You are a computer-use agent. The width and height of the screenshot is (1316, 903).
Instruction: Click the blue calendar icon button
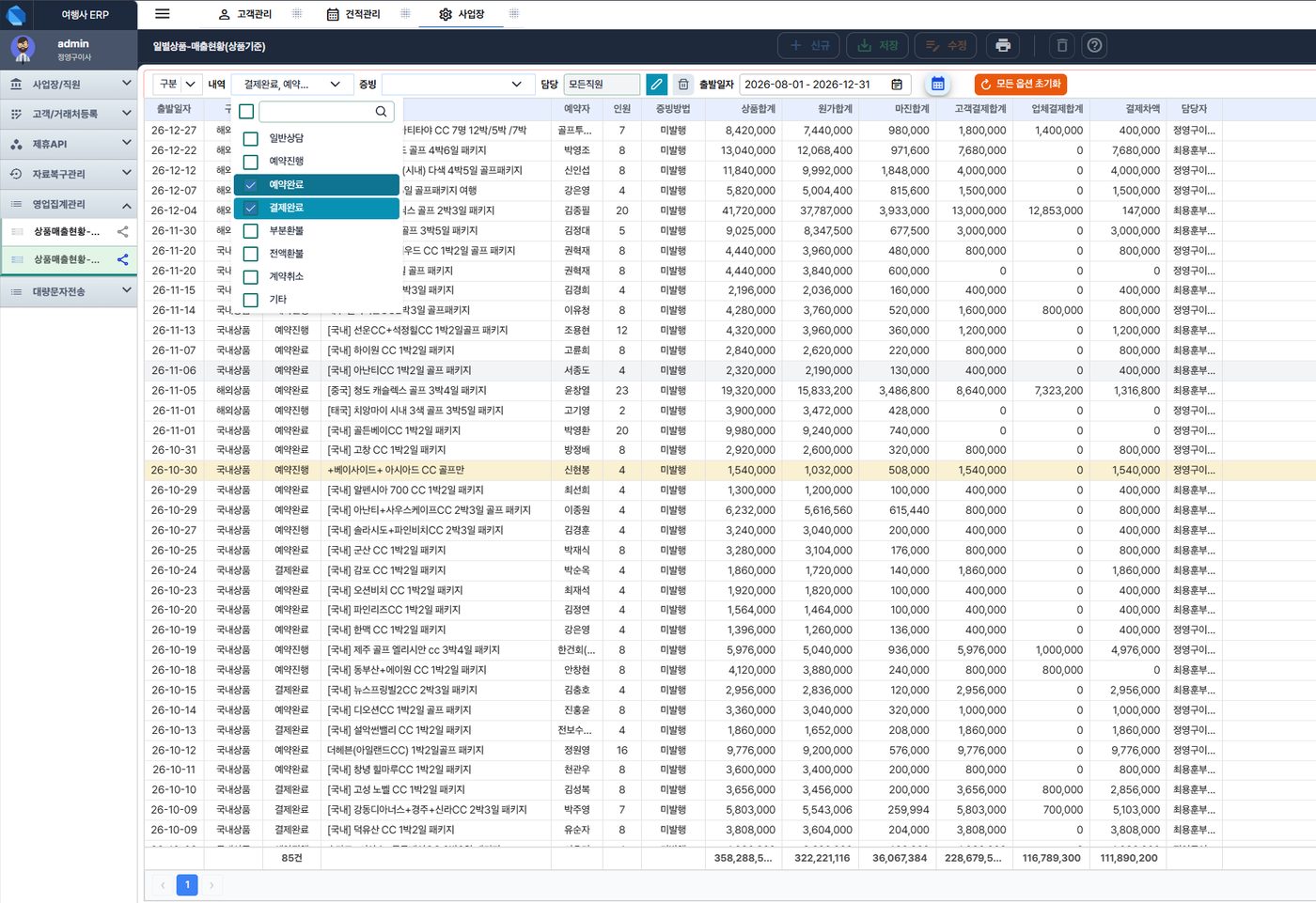(937, 85)
